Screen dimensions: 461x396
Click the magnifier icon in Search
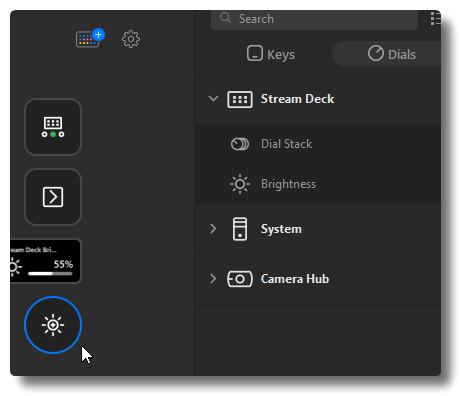[x=225, y=18]
